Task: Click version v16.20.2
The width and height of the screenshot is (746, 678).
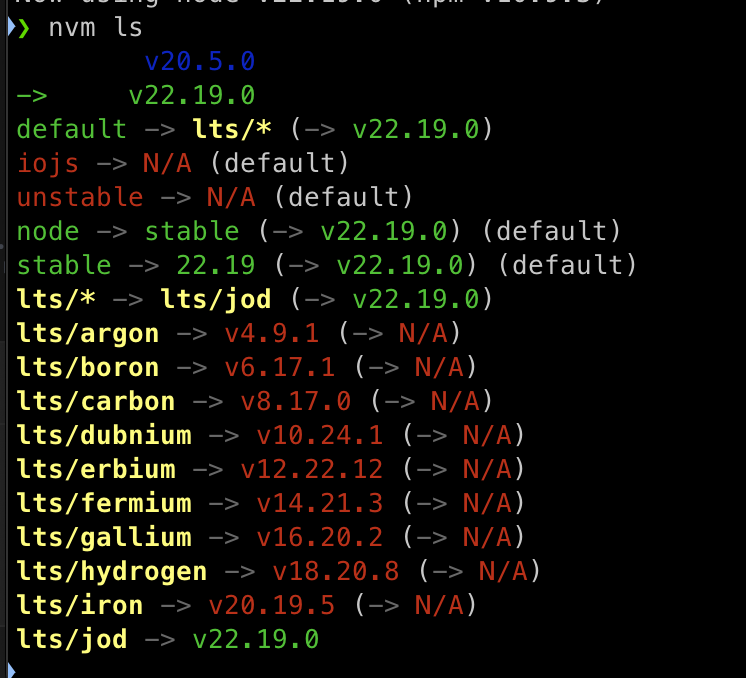Action: 320,537
